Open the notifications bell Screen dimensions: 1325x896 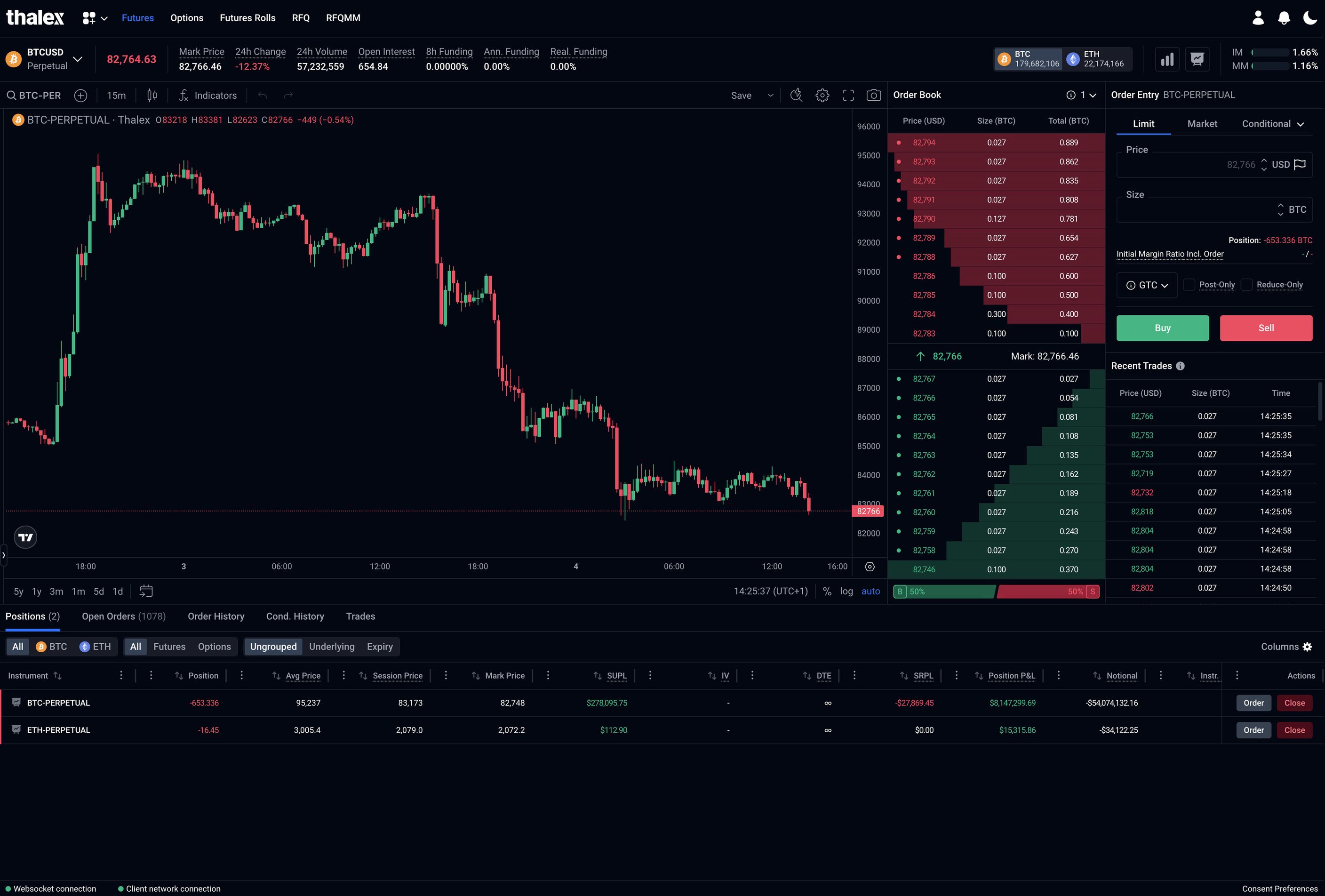click(x=1284, y=18)
